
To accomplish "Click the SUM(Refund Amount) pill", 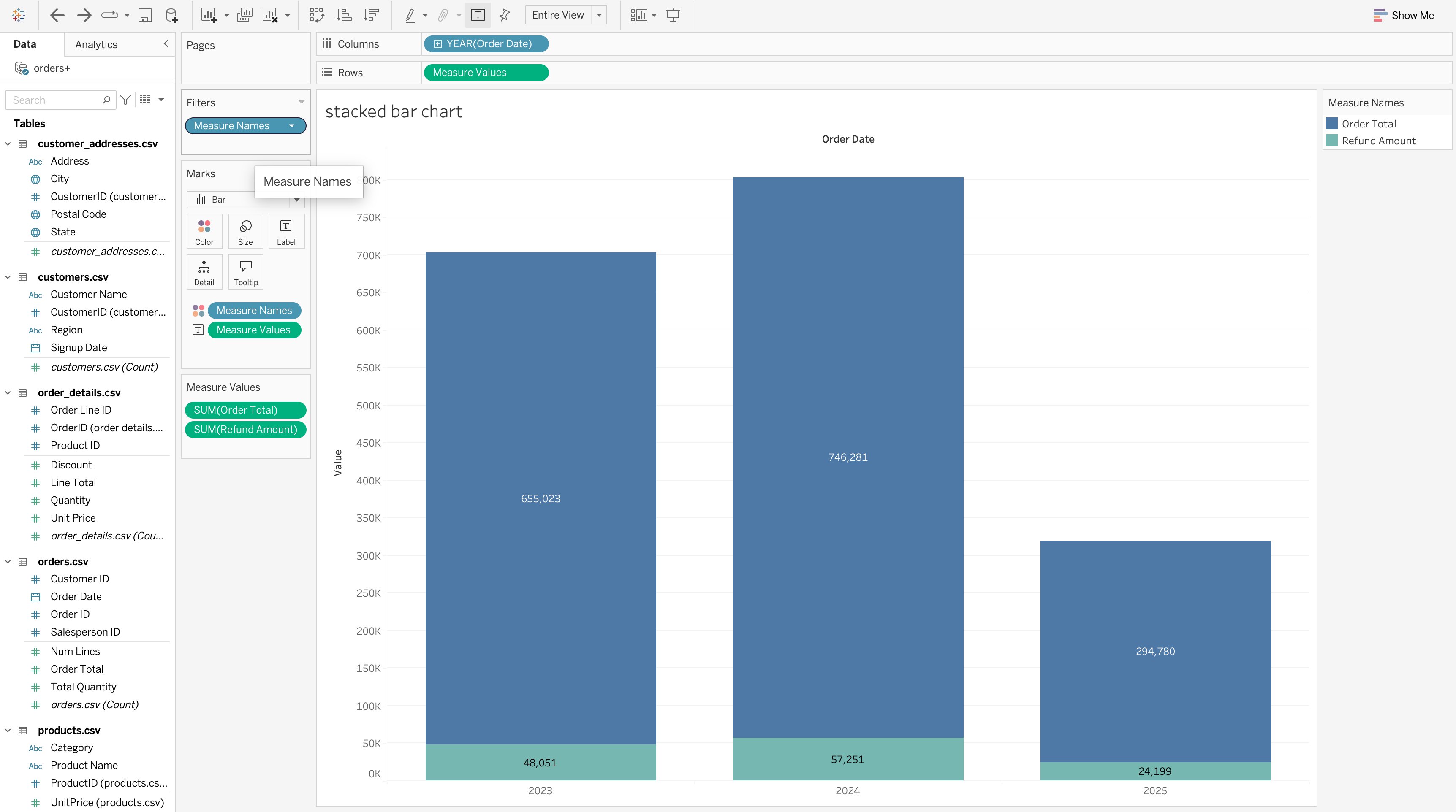I will [x=245, y=430].
